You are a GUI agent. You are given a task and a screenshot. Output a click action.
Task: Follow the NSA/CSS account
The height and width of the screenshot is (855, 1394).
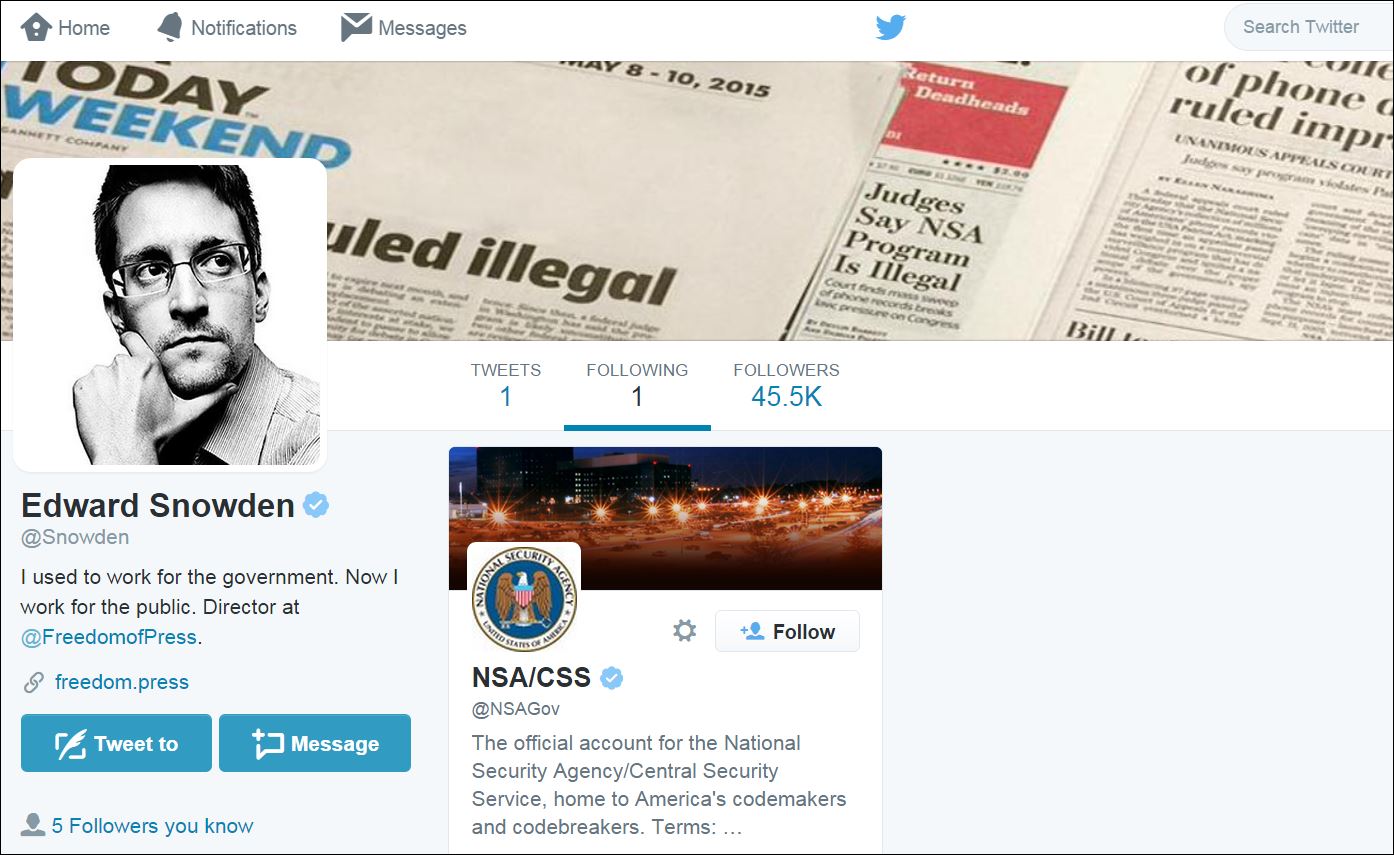pyautogui.click(x=787, y=631)
